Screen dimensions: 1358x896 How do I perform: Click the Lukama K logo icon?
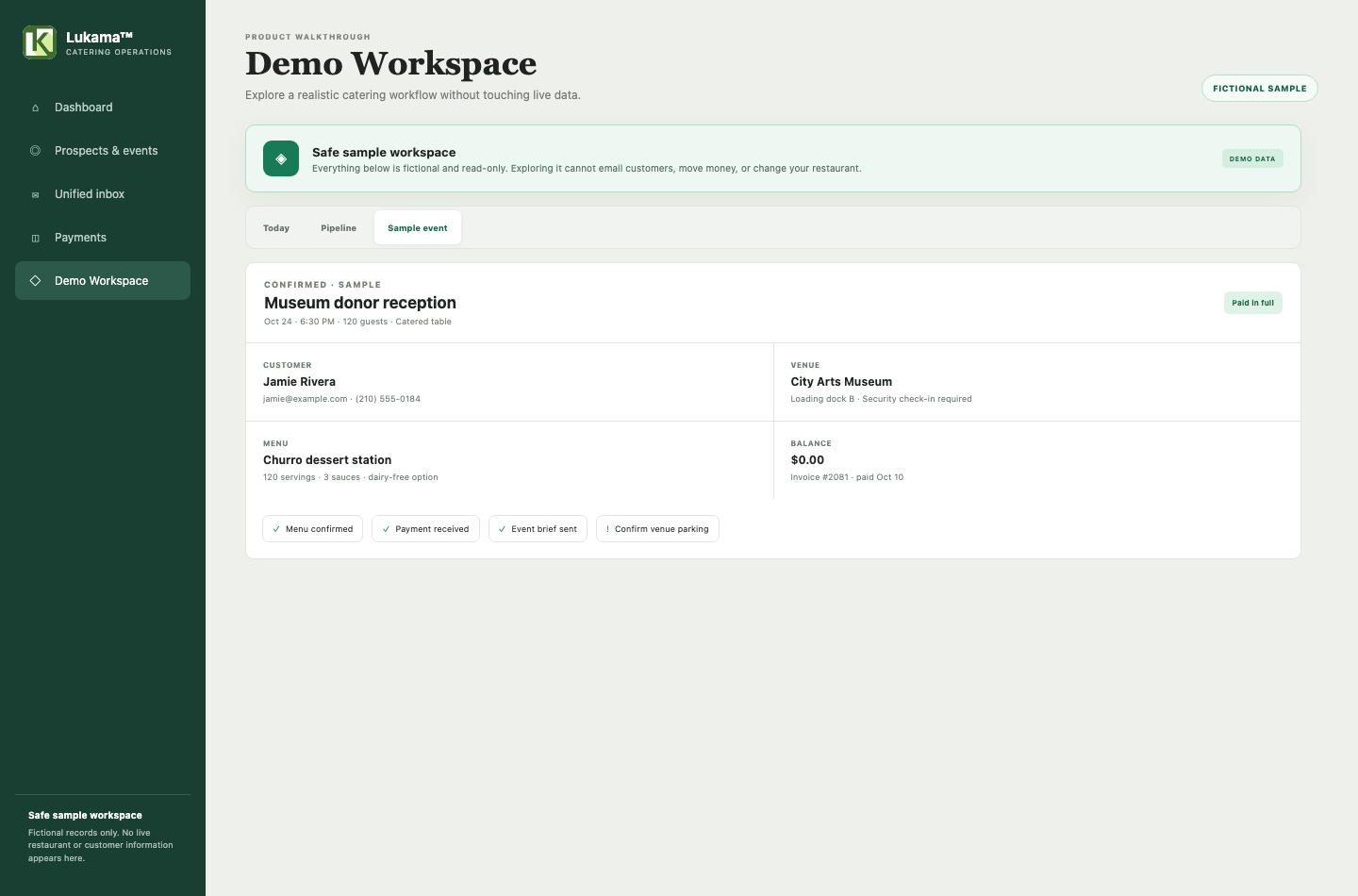pos(40,42)
